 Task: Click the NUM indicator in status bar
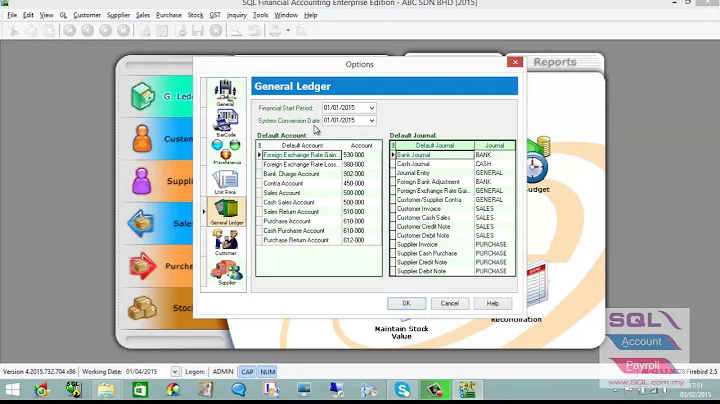[x=267, y=372]
